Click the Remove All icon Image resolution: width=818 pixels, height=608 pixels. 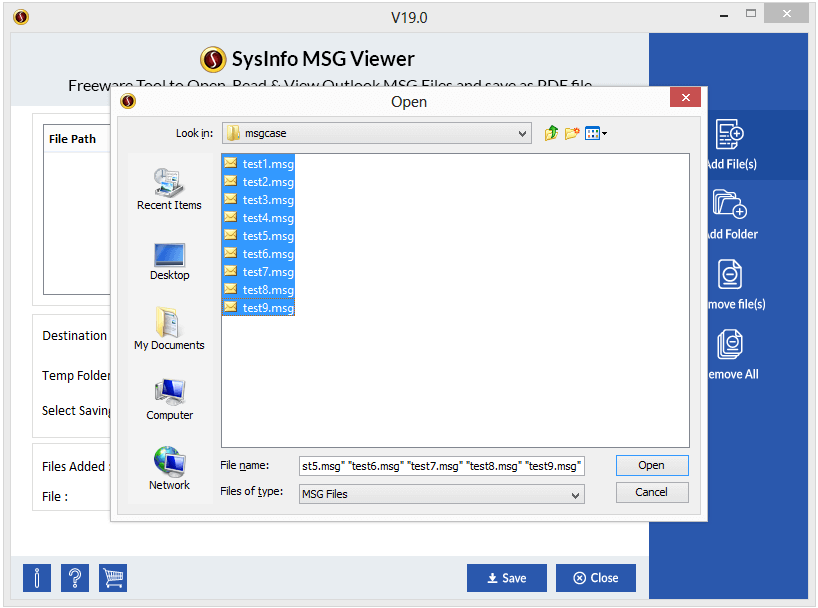pos(729,344)
